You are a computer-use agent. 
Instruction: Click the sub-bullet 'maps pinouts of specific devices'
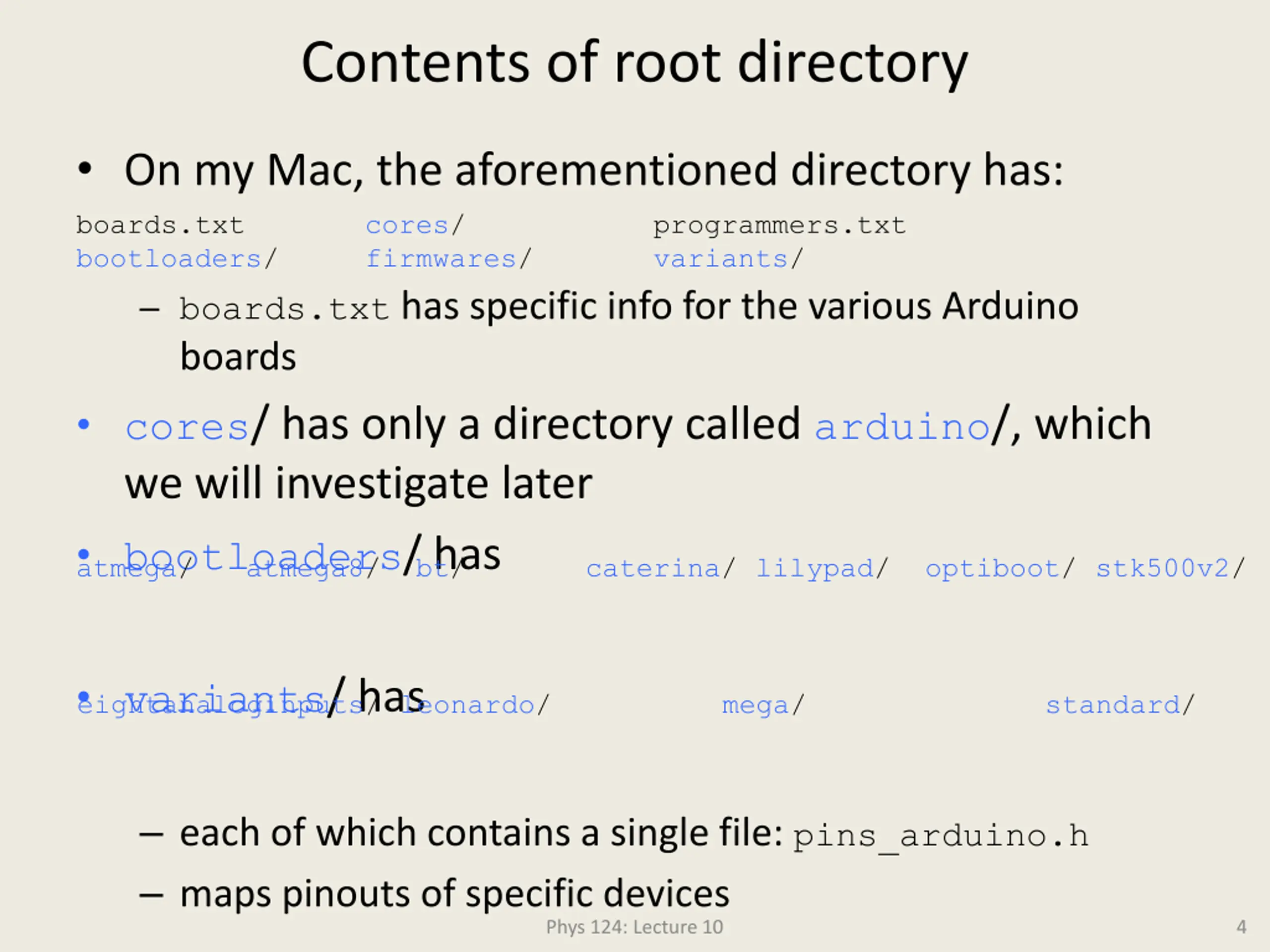pos(454,894)
